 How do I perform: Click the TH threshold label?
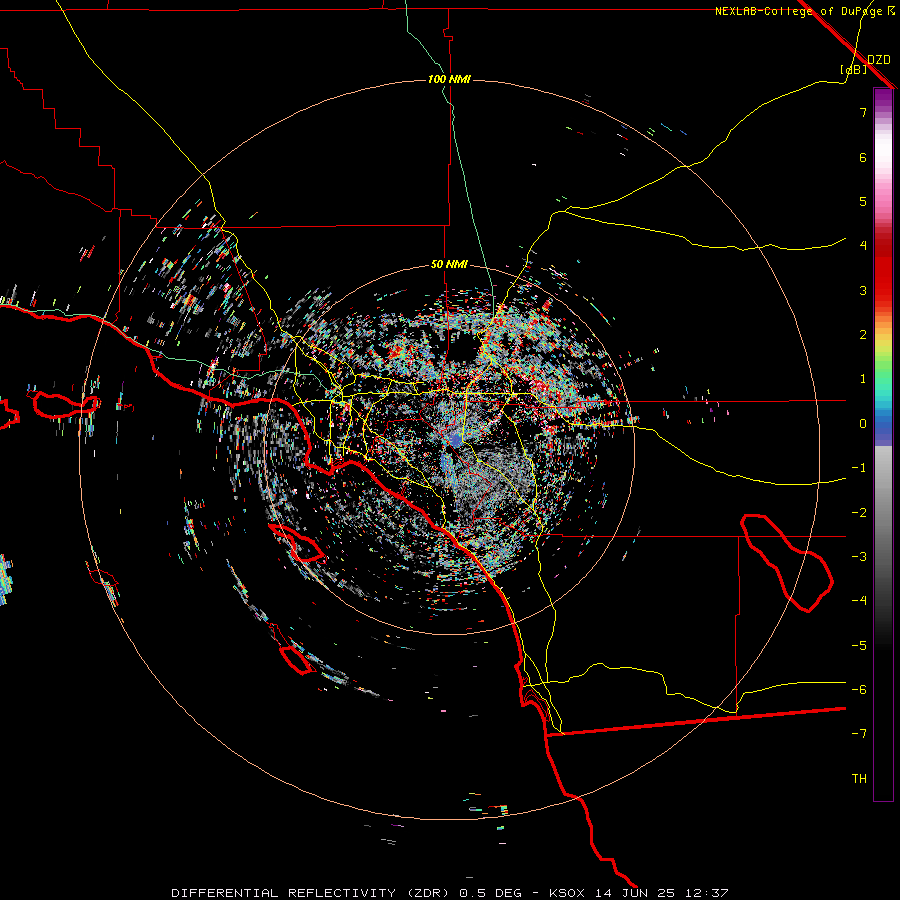click(859, 779)
